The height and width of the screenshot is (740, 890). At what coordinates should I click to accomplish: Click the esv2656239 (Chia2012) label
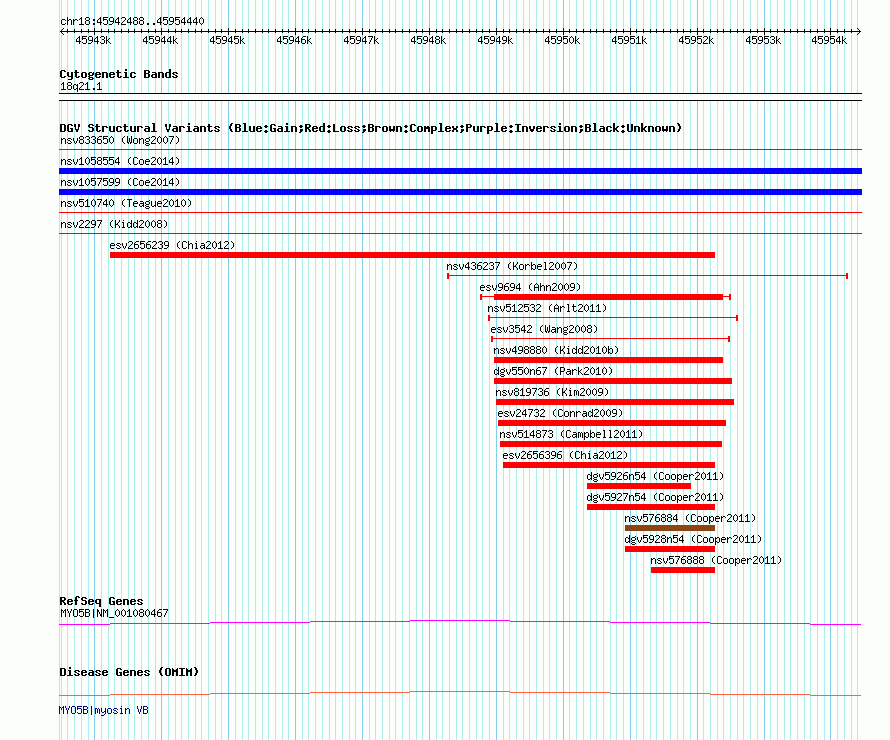click(172, 245)
